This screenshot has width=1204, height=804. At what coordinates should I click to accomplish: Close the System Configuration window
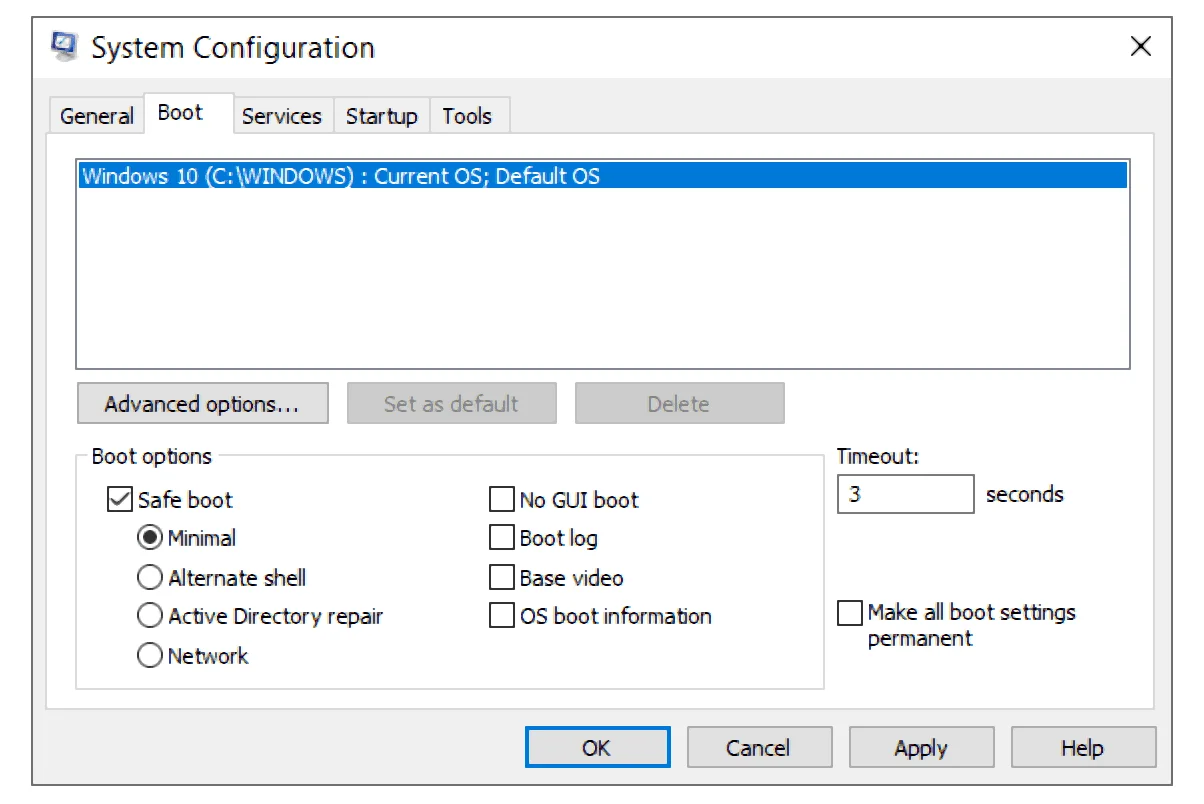click(x=1140, y=47)
